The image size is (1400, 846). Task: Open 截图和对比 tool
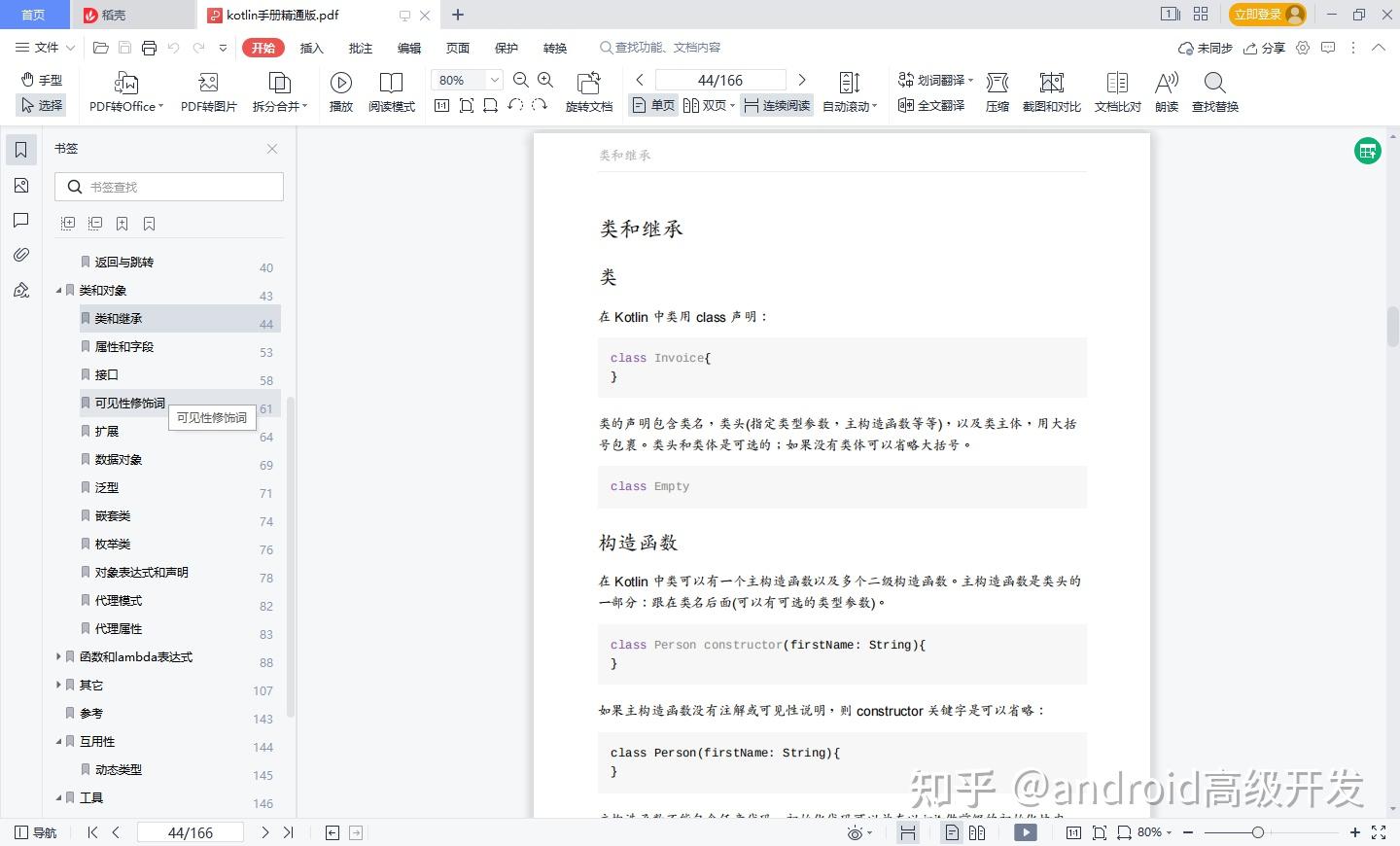(x=1052, y=92)
